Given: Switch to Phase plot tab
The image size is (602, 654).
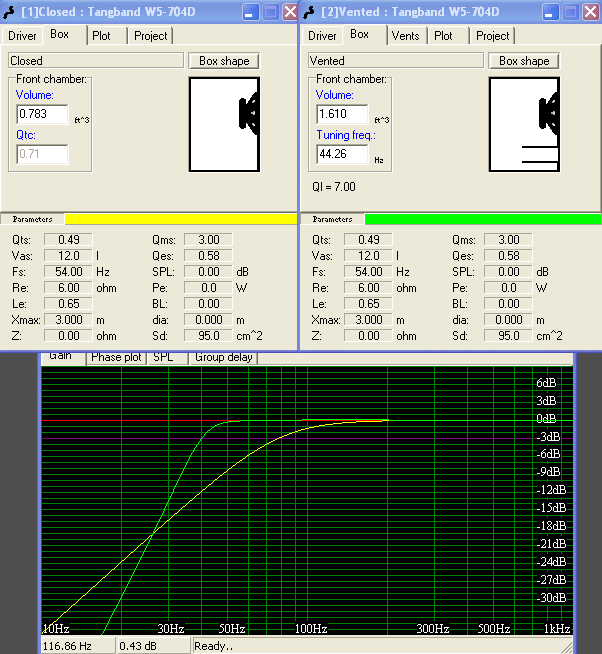Looking at the screenshot, I should click(116, 357).
